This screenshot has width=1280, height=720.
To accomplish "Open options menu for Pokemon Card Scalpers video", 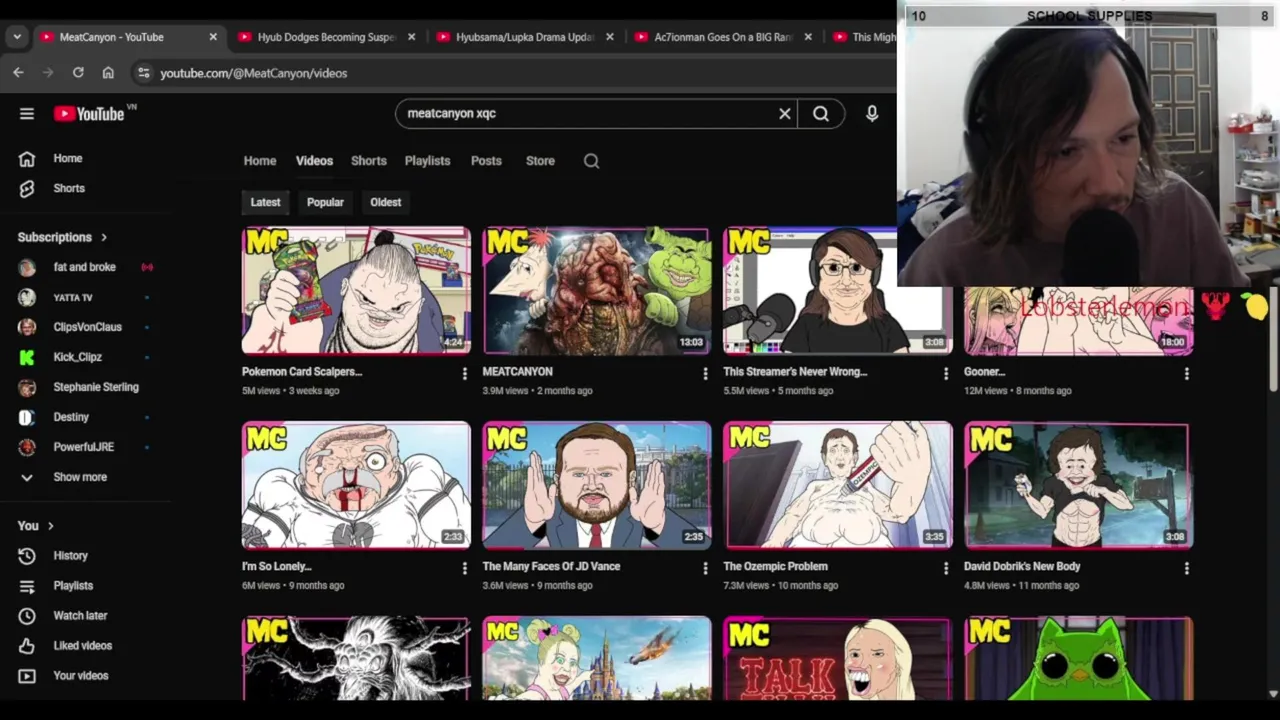I will pos(464,373).
